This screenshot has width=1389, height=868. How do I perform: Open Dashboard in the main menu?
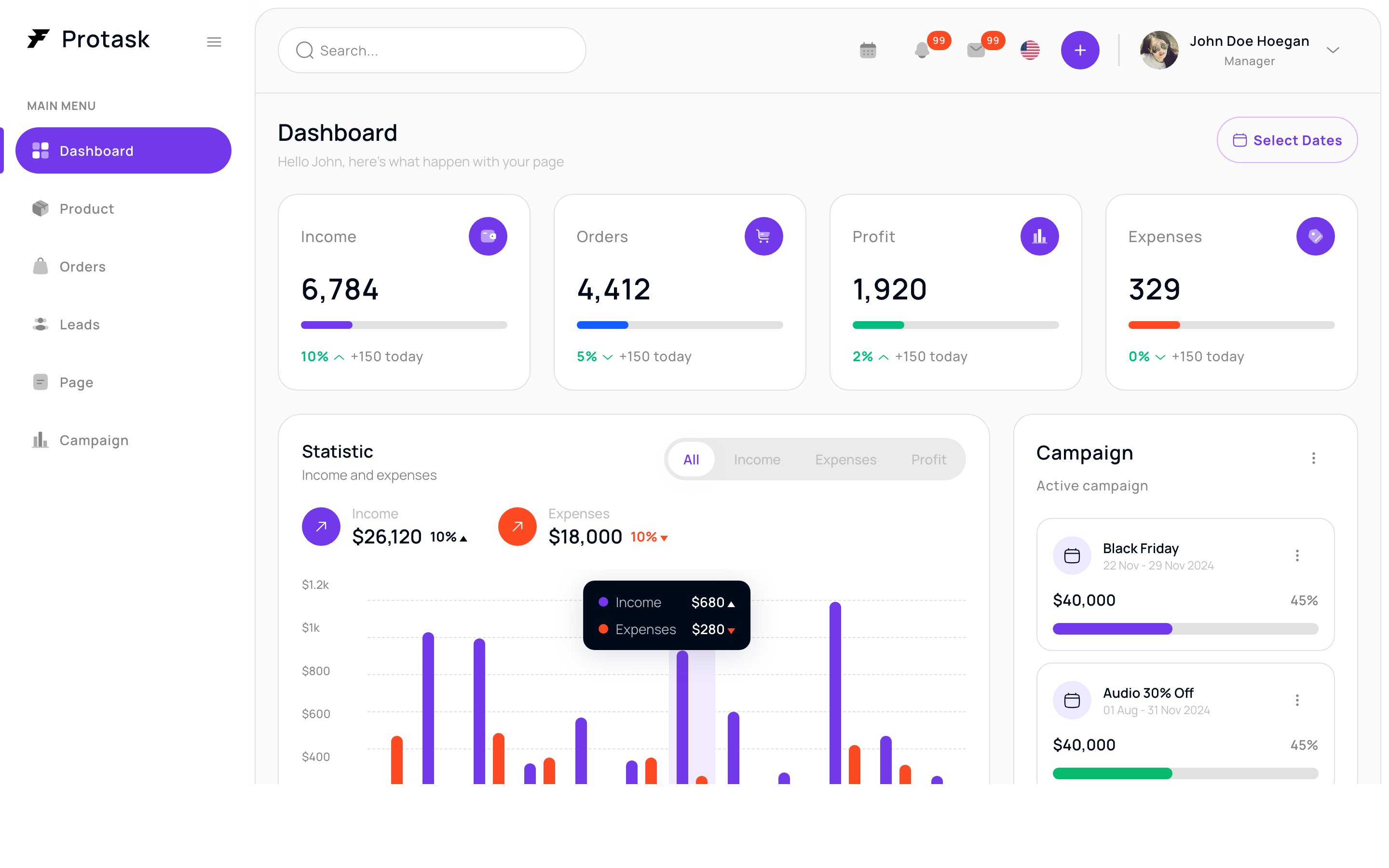click(x=123, y=150)
